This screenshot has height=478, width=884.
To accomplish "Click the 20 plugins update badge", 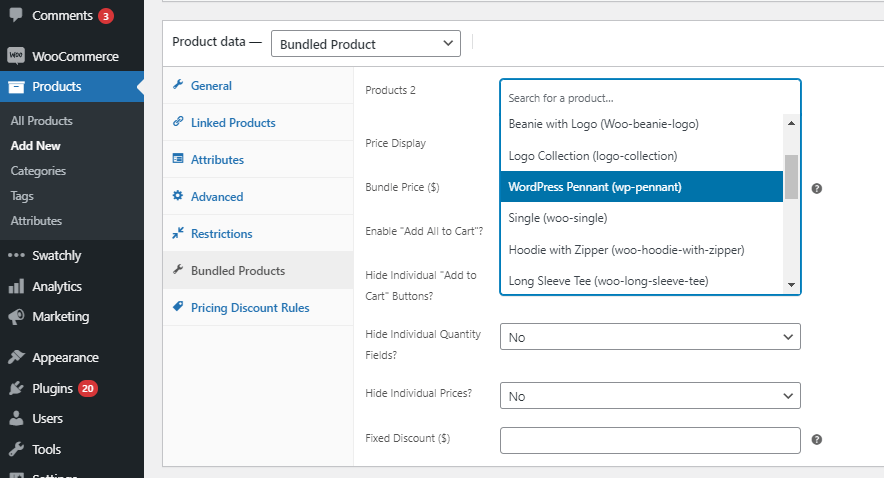I will [x=87, y=388].
